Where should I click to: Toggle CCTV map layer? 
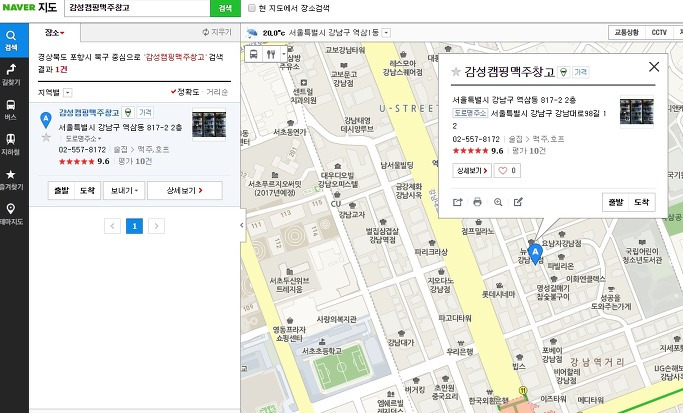659,32
